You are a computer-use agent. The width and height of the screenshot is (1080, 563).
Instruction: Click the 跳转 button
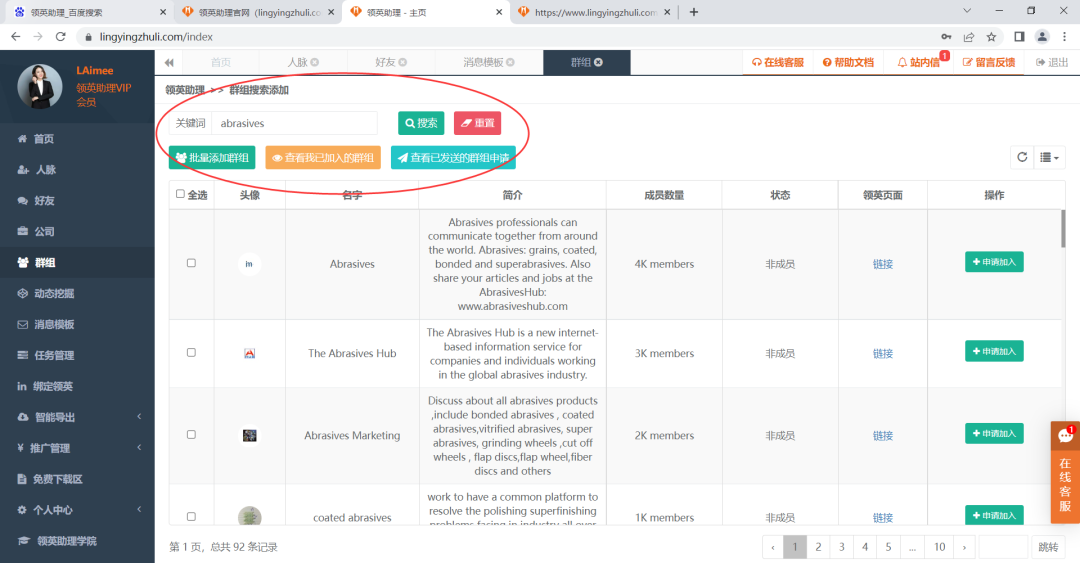coord(1048,547)
